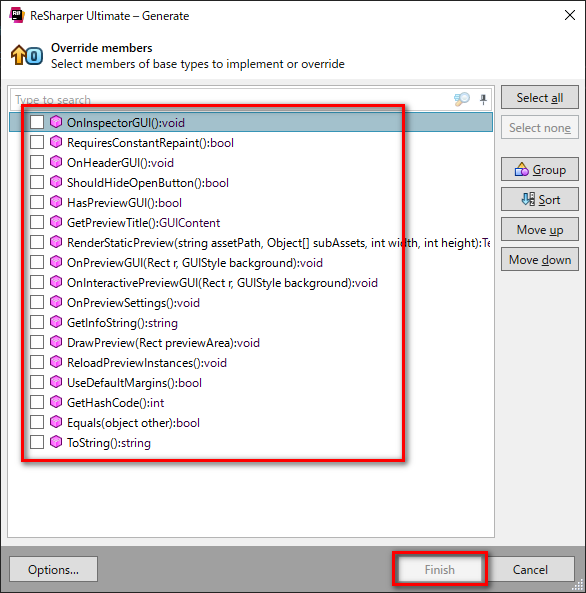Select the ReloadPreviewInstances():void row text
The height and width of the screenshot is (593, 586).
coord(147,363)
